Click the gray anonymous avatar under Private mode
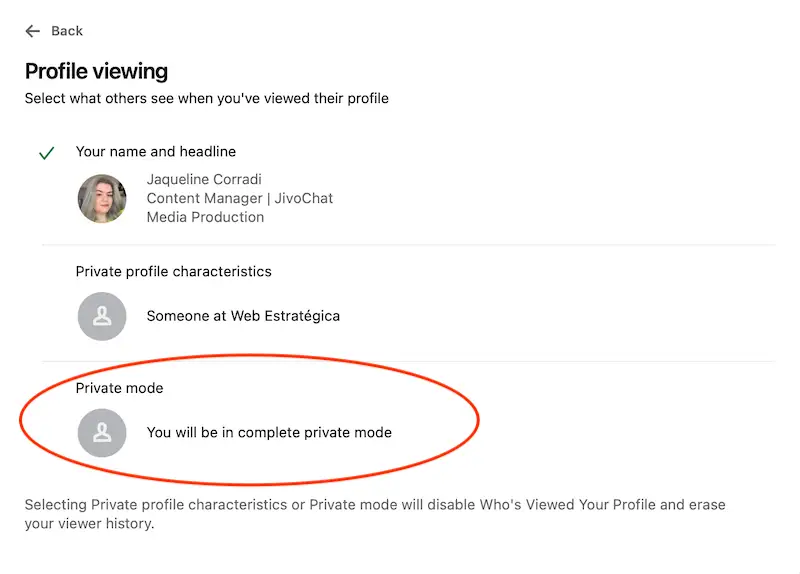Viewport: 800px width, 574px height. (102, 433)
